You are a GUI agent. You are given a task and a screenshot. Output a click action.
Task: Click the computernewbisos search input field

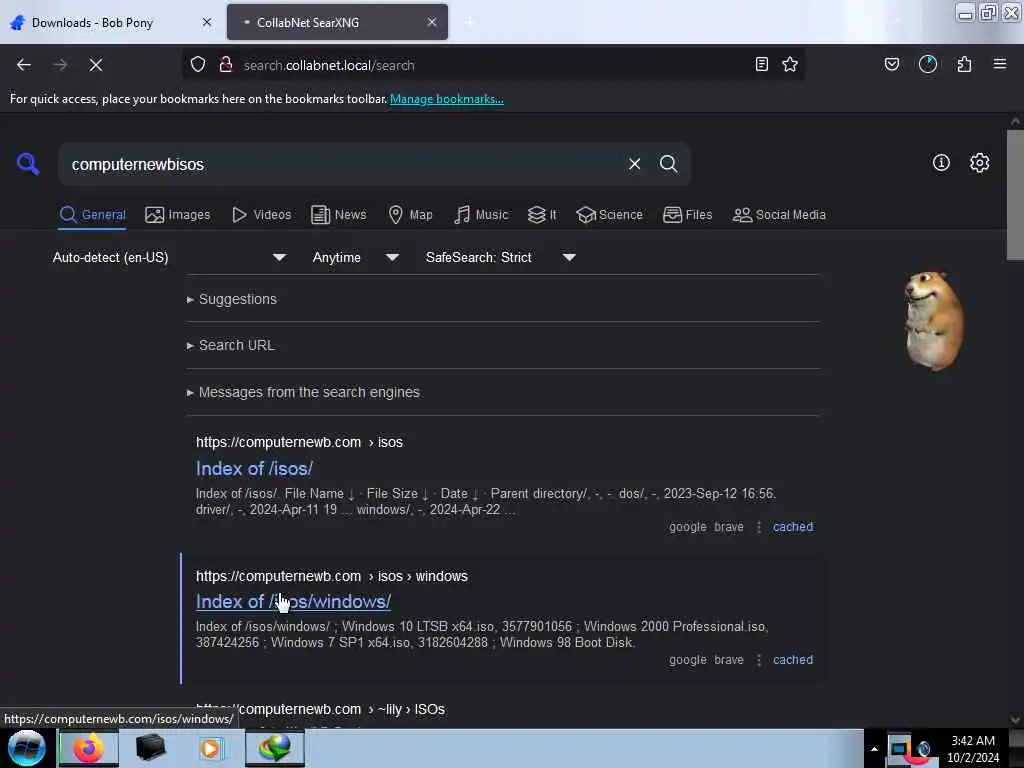pyautogui.click(x=343, y=164)
